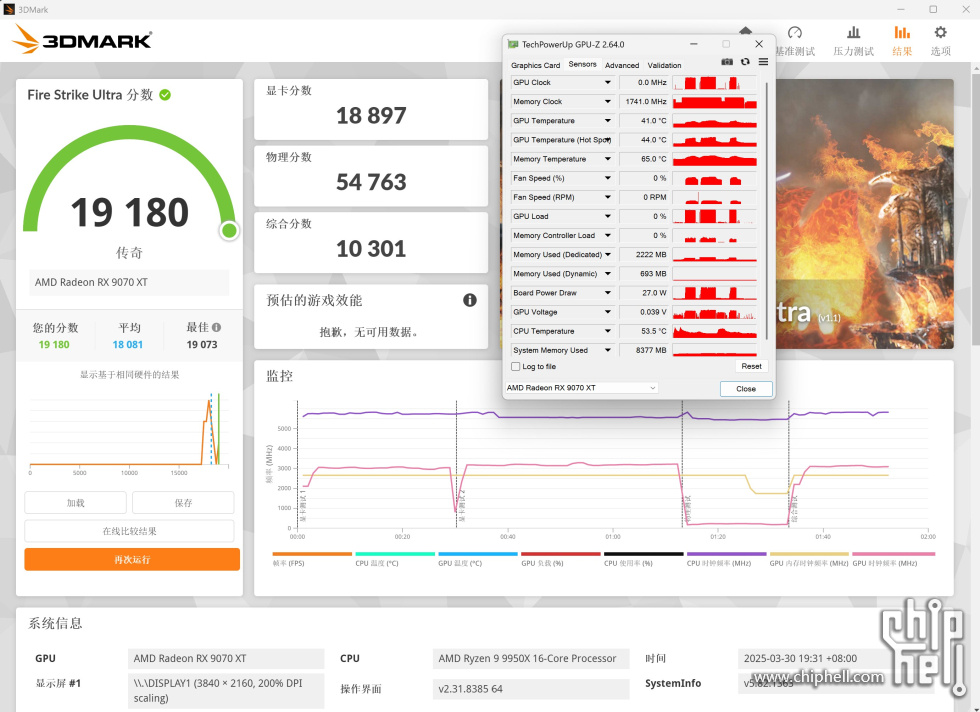The image size is (980, 712).
Task: Expand the Fan Speed (%) sensor dropdown
Action: coord(608,178)
